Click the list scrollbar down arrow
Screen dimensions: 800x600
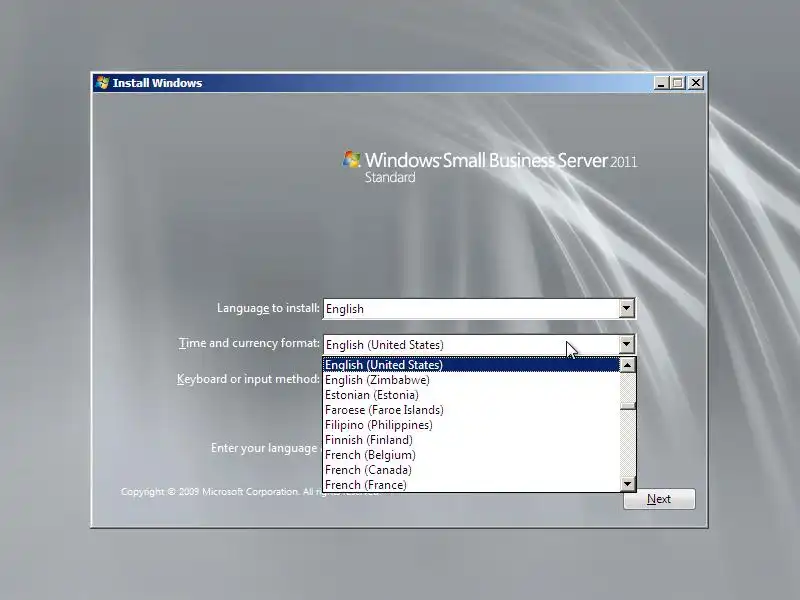tap(628, 483)
